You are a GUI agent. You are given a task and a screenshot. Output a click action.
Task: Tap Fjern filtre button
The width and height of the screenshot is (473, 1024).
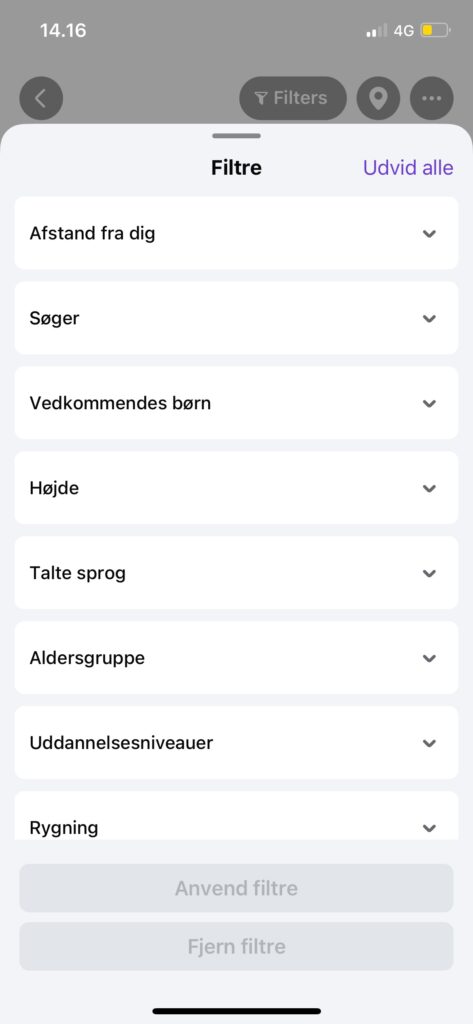(x=236, y=946)
